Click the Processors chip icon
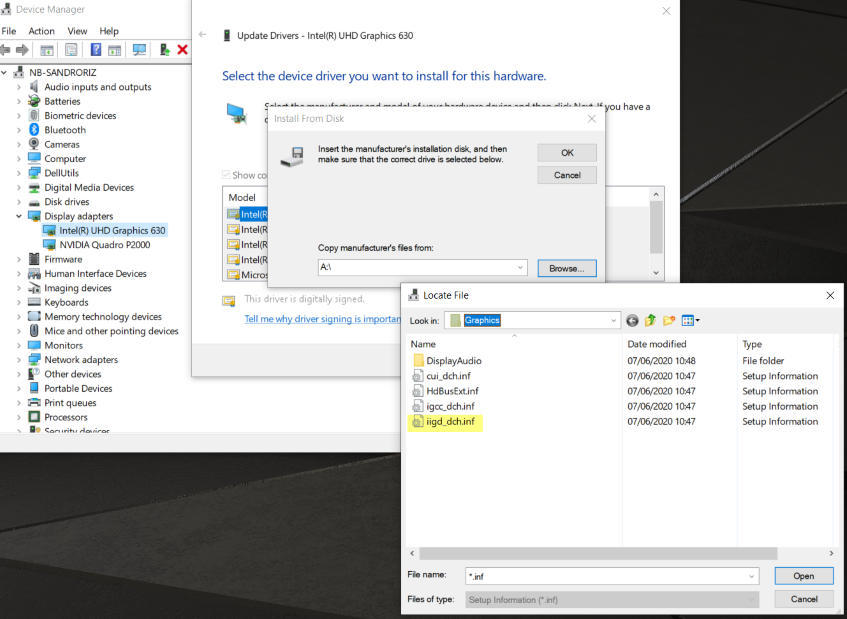This screenshot has height=619, width=847. click(34, 417)
